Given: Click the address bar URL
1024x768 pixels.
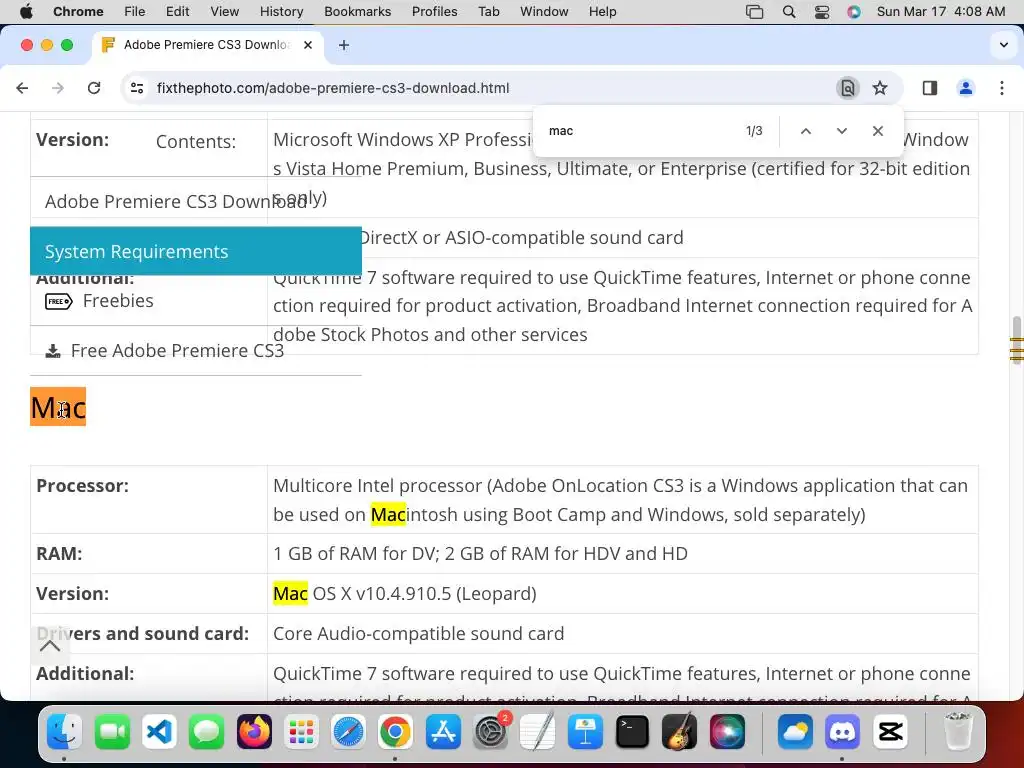Looking at the screenshot, I should coord(333,88).
